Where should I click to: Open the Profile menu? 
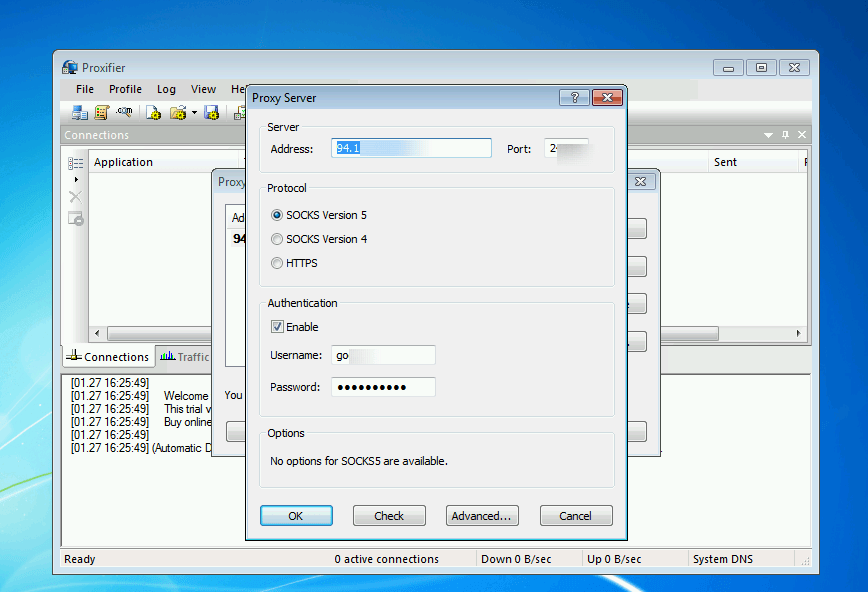(125, 89)
